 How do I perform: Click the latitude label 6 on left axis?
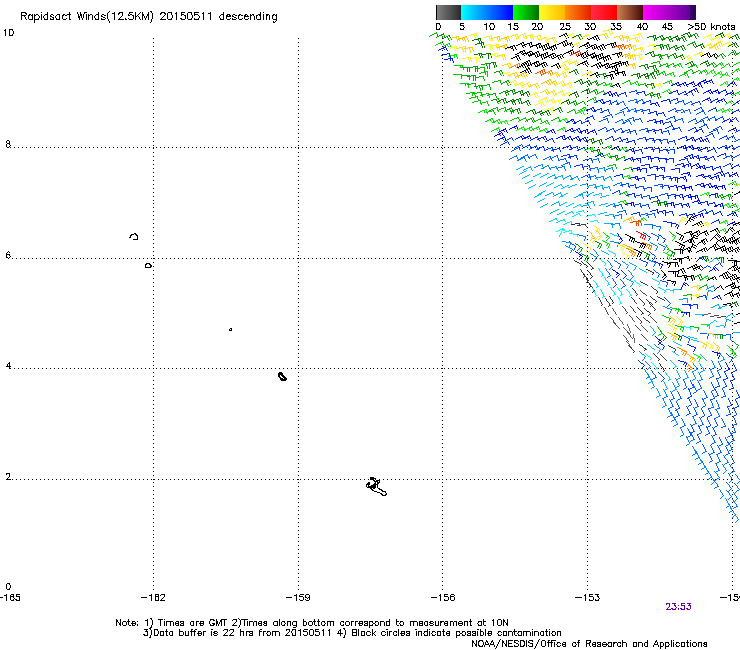(x=8, y=255)
